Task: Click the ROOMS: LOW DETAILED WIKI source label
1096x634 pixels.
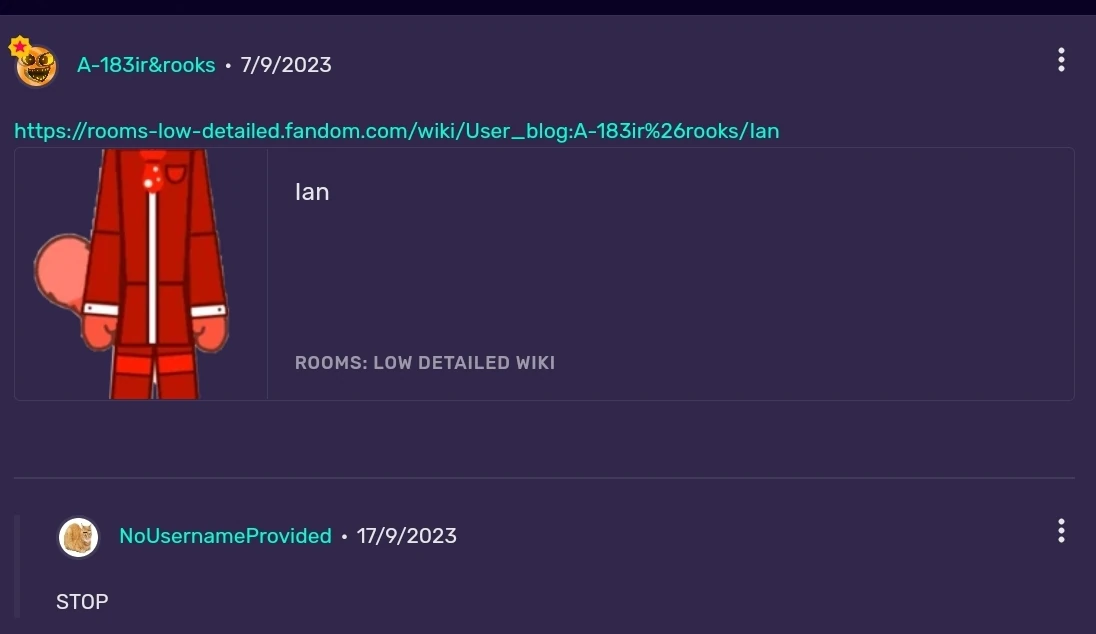Action: [x=425, y=363]
